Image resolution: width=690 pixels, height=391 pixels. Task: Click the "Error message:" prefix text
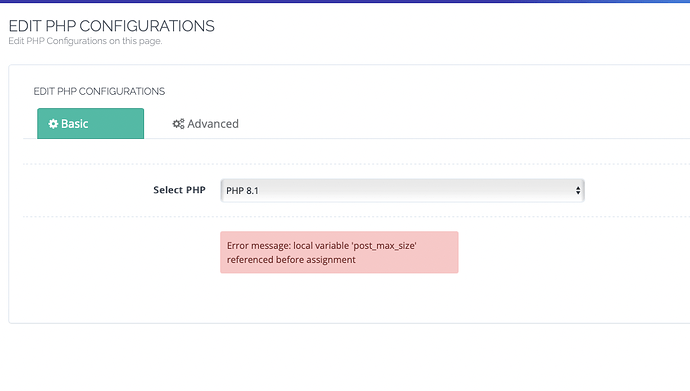click(259, 245)
